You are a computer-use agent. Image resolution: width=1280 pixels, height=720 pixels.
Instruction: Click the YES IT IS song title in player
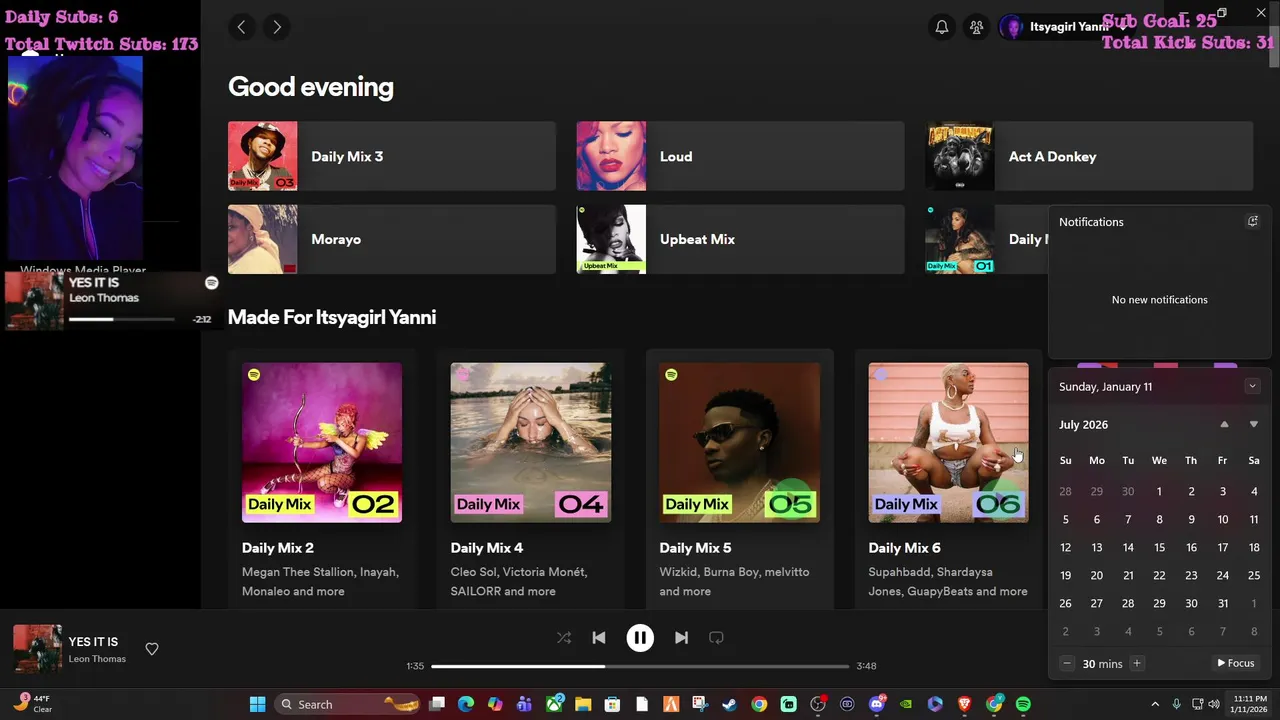[93, 642]
